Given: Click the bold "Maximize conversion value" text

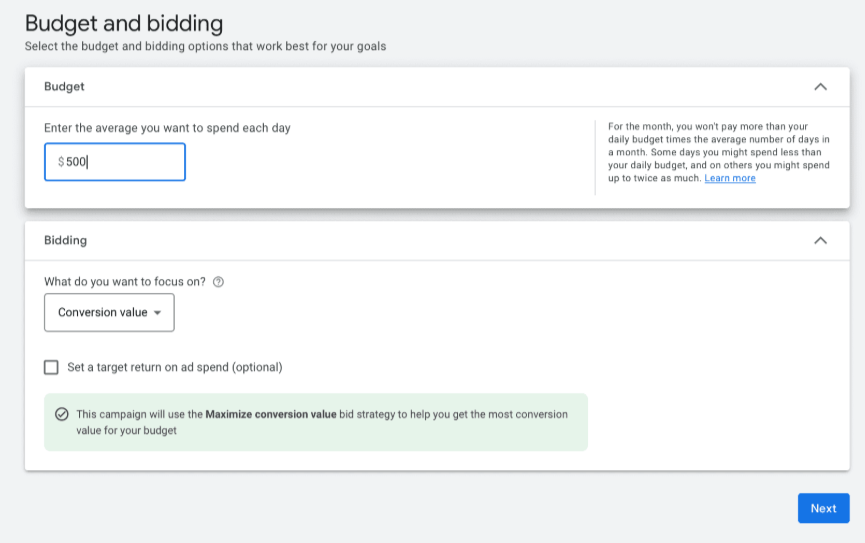Looking at the screenshot, I should (x=271, y=414).
